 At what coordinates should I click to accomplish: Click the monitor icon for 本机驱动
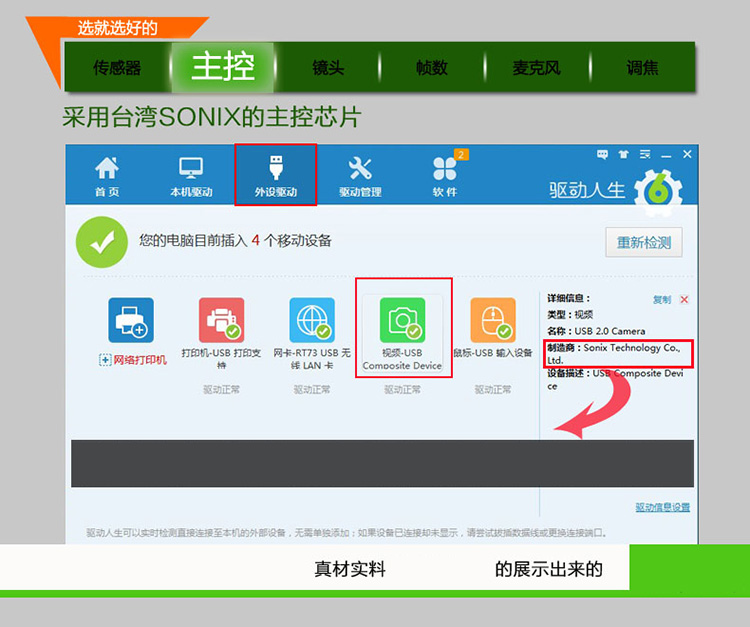pyautogui.click(x=191, y=168)
